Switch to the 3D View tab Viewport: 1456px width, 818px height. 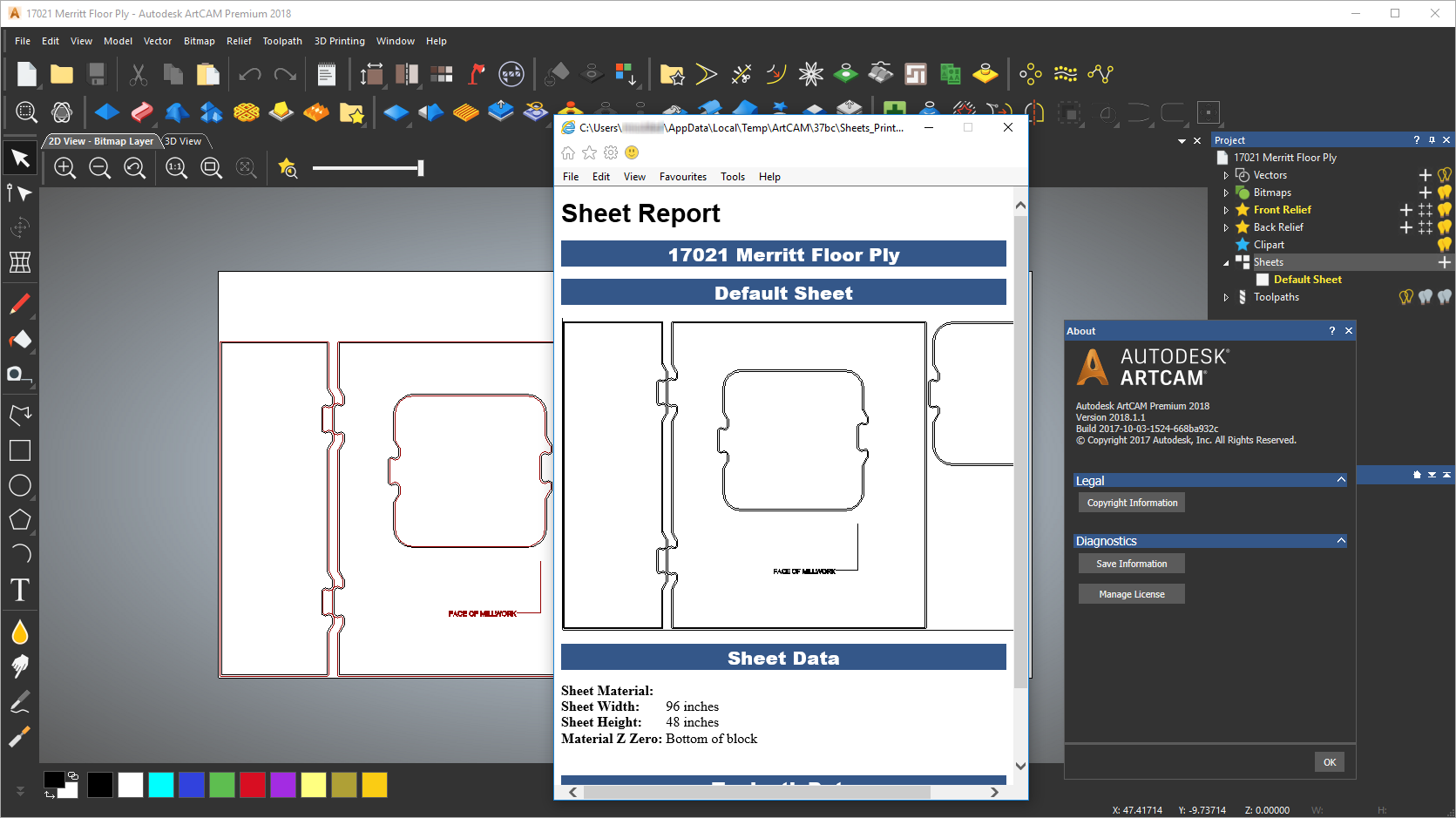tap(183, 140)
